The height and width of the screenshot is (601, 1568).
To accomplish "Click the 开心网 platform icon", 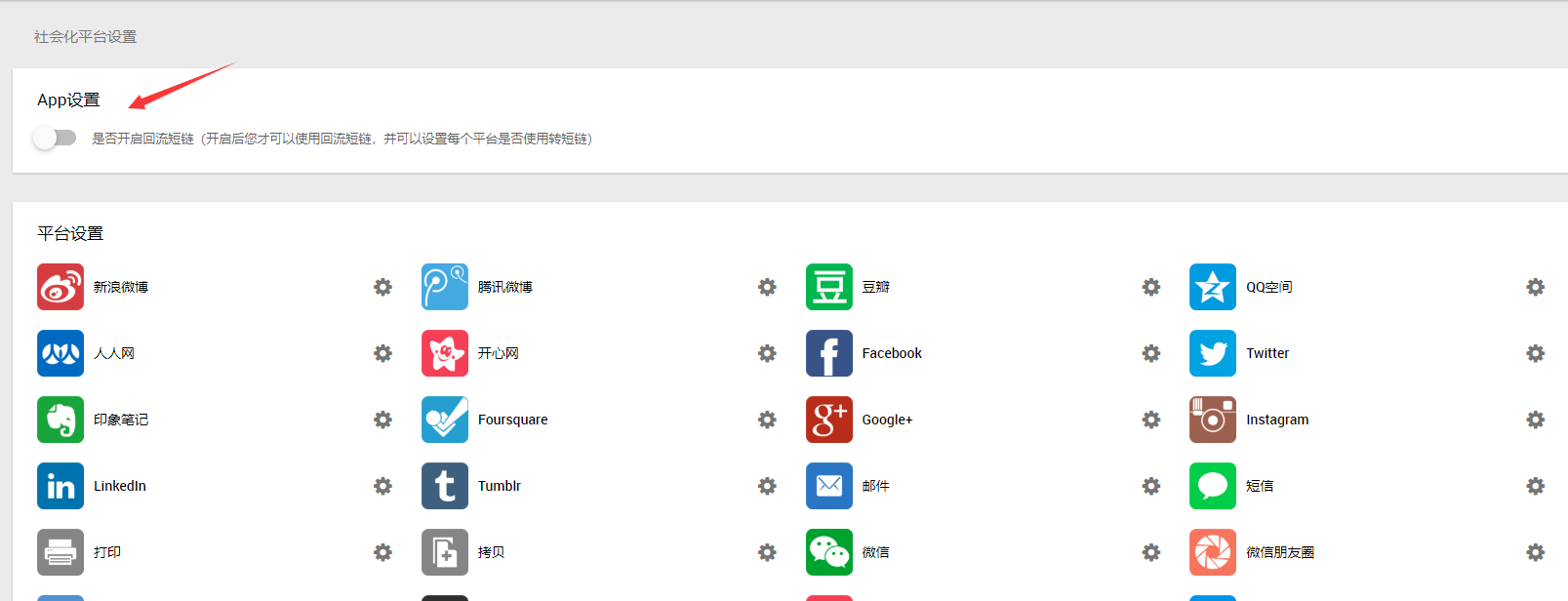I will pyautogui.click(x=445, y=353).
